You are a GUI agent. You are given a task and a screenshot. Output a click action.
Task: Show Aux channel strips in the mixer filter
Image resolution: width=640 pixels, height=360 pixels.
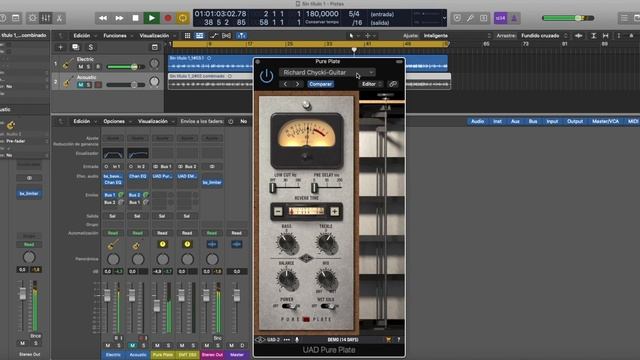[515, 121]
